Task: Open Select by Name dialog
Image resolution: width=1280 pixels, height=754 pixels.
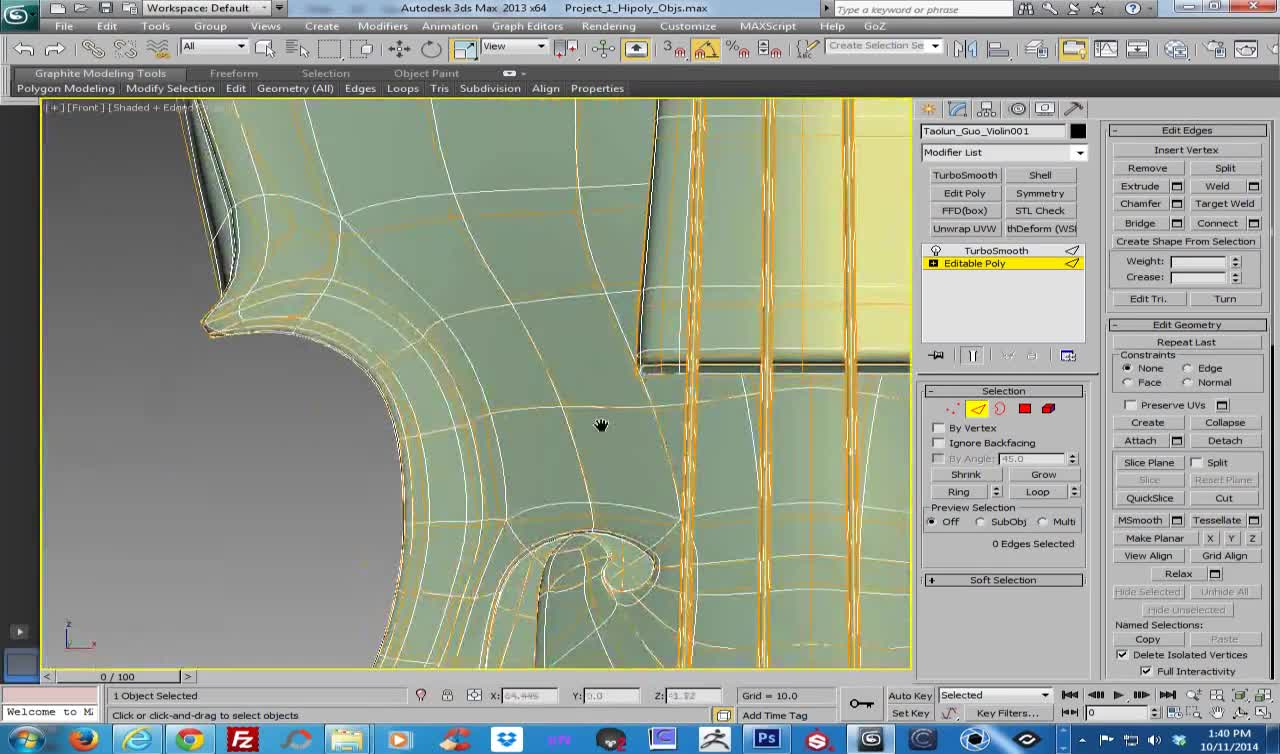Action: (x=297, y=48)
